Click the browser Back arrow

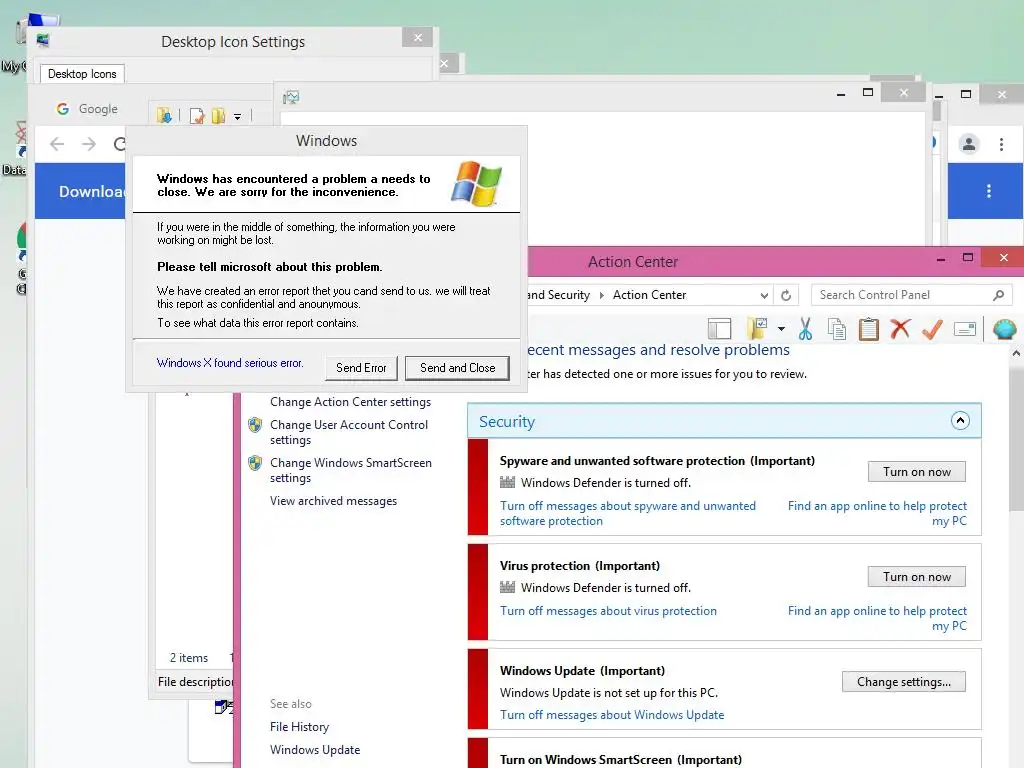point(57,144)
